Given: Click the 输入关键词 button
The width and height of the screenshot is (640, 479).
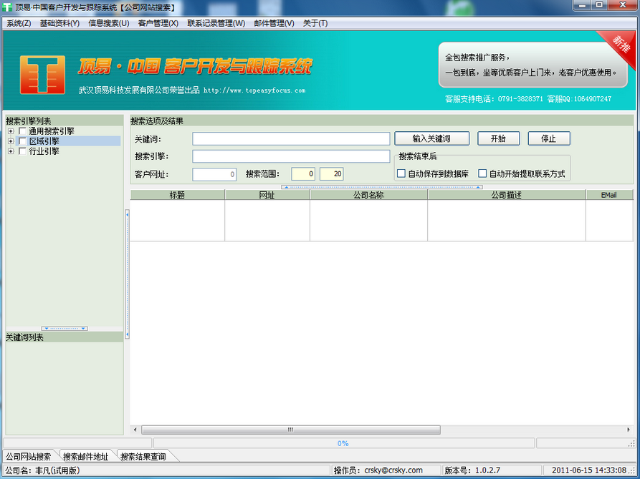Looking at the screenshot, I should (x=432, y=138).
